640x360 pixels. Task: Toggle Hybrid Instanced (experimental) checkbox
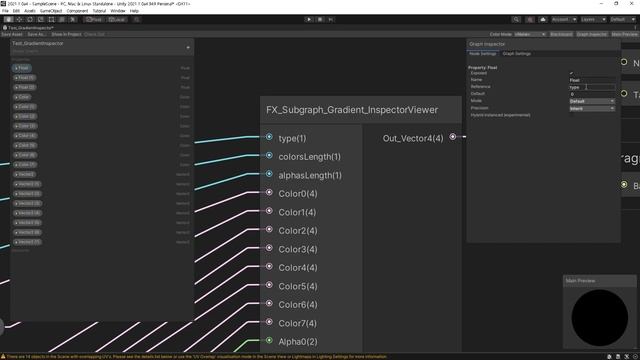coord(571,115)
